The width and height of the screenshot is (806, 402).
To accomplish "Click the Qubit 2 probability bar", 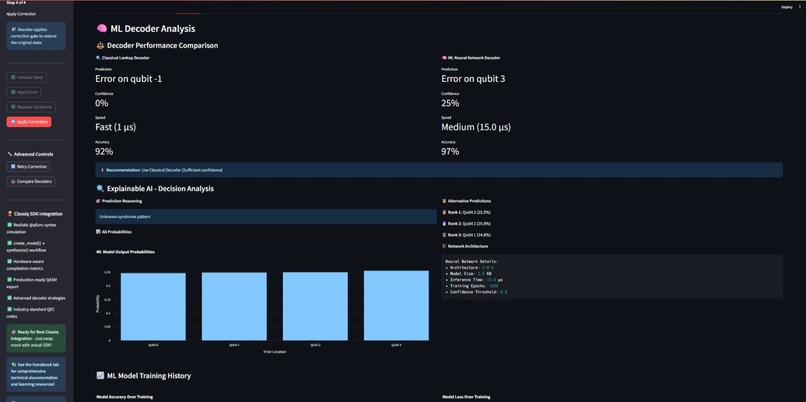I will (x=315, y=306).
